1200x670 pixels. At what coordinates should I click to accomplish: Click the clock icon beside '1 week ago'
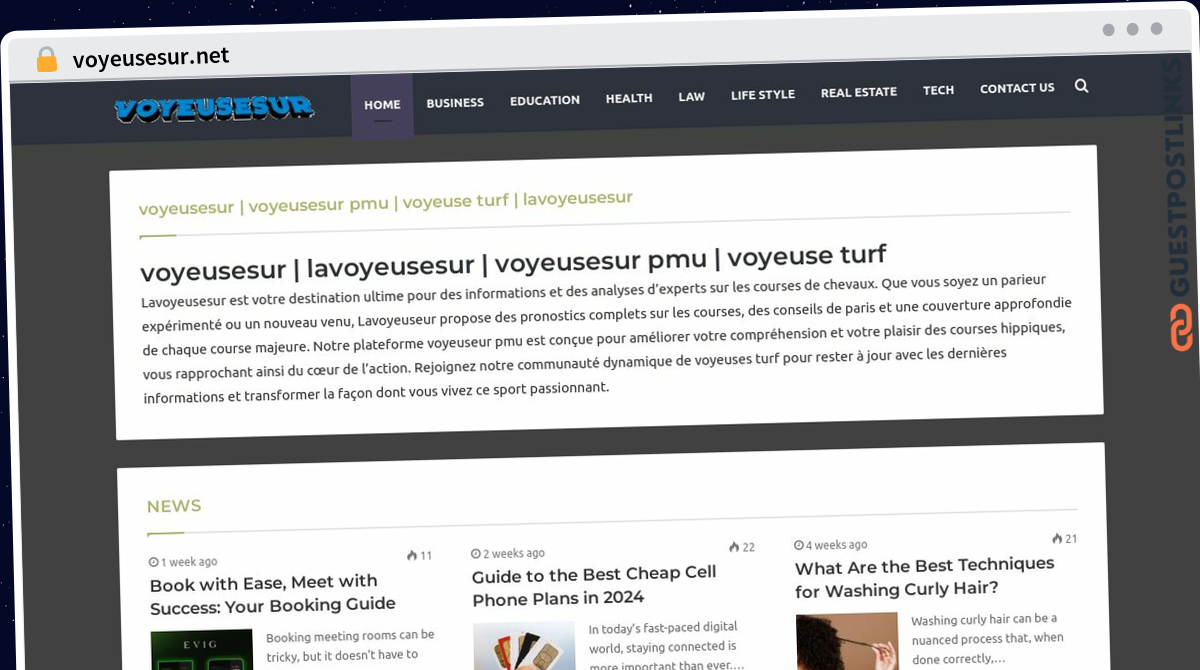[153, 562]
